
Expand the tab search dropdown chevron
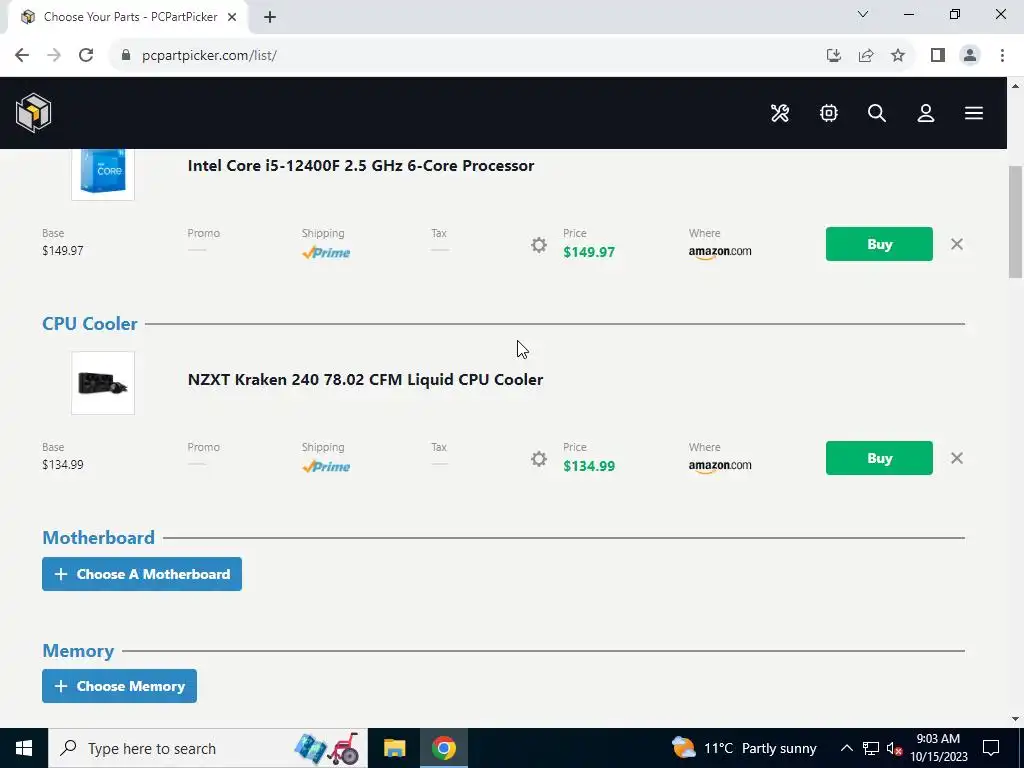tap(863, 14)
